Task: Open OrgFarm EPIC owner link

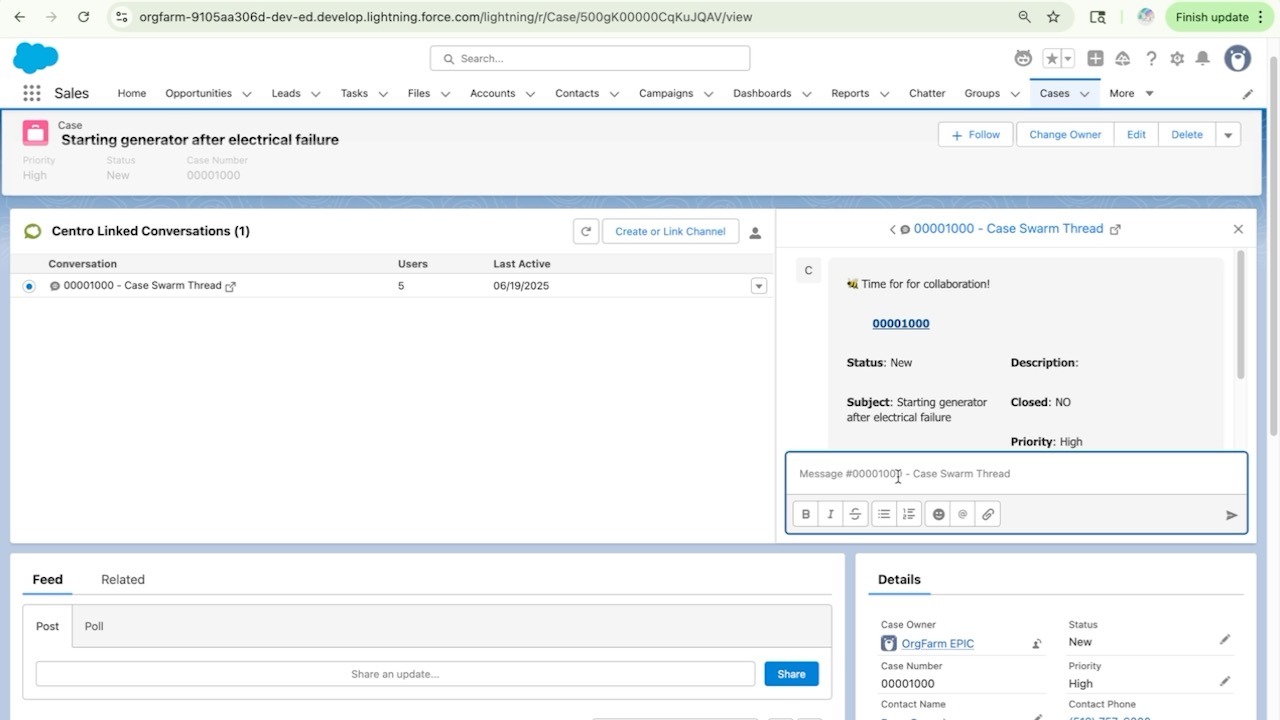Action: [938, 644]
